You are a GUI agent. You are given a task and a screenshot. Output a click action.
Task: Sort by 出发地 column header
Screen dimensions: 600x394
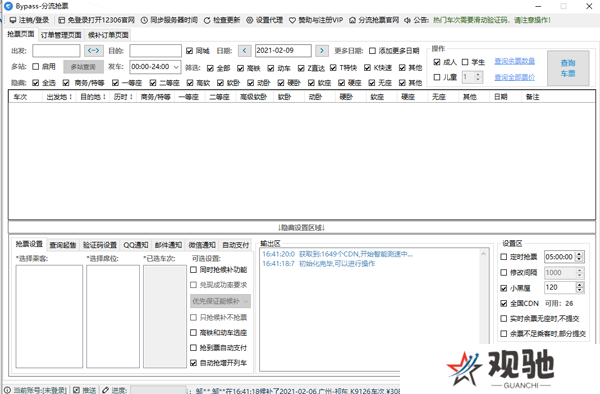pyautogui.click(x=59, y=97)
